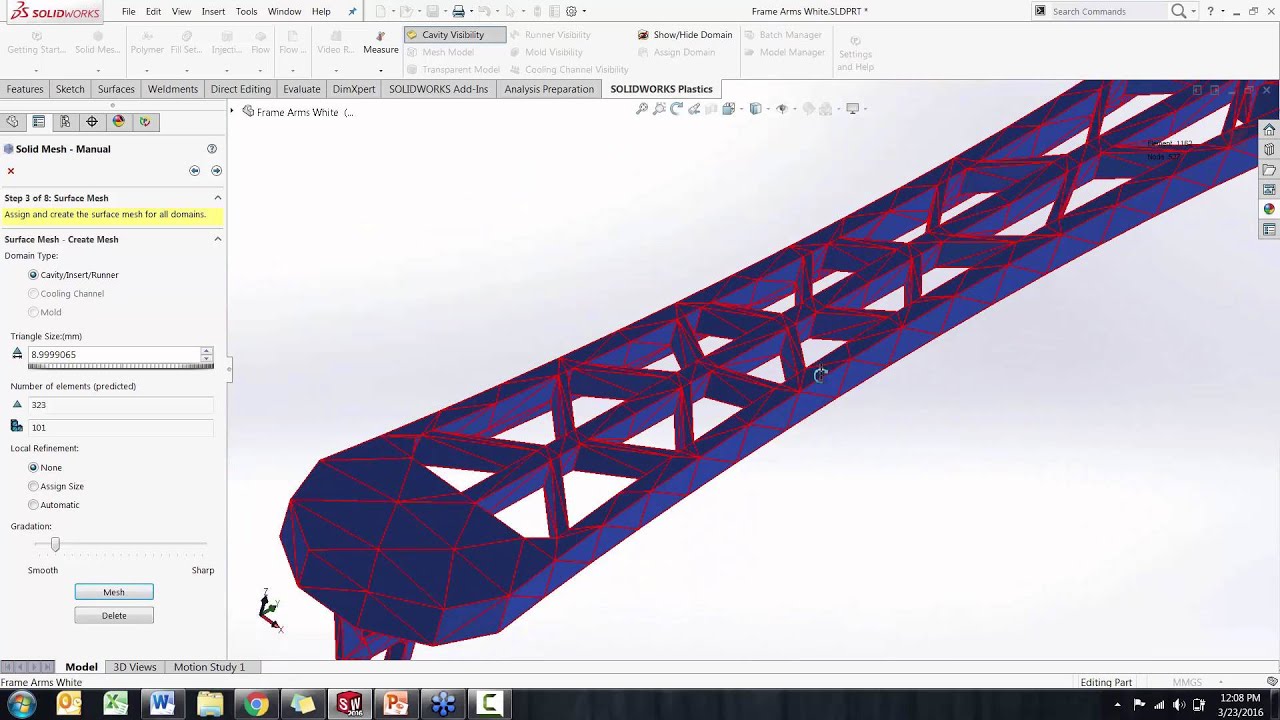
Task: Open the Appearances color ball in right task pane
Action: (x=1269, y=210)
